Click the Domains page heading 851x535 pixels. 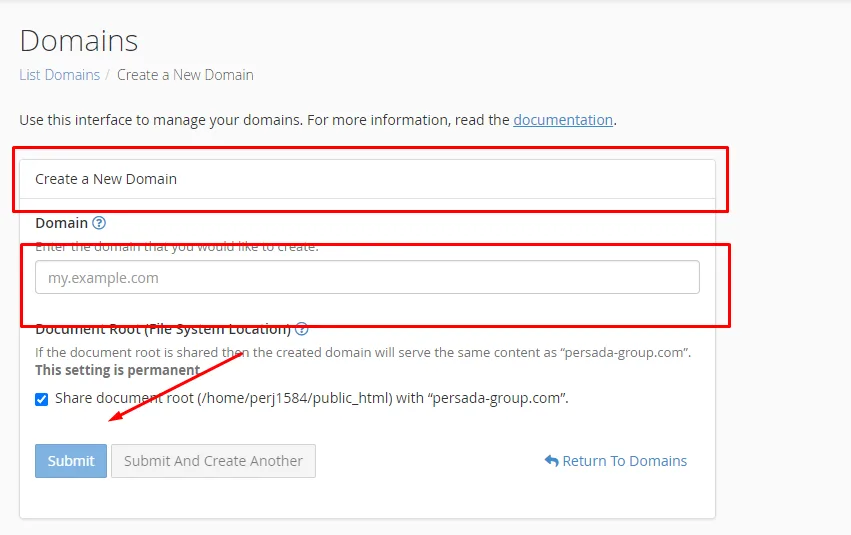click(79, 41)
